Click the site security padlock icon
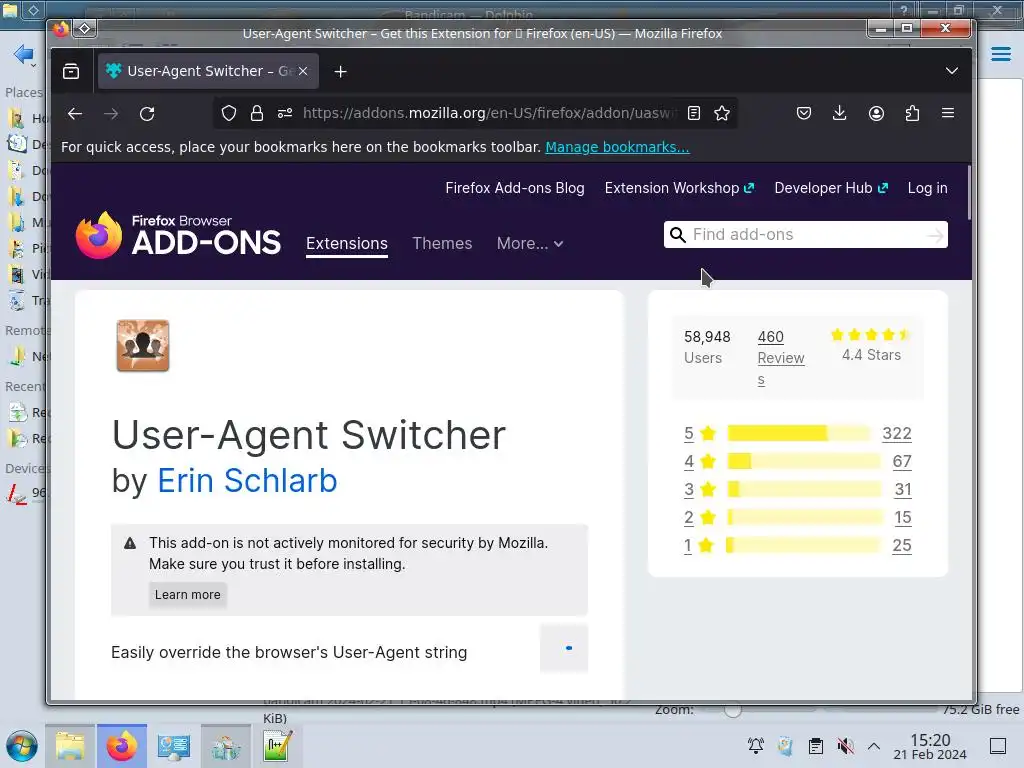 (x=257, y=114)
